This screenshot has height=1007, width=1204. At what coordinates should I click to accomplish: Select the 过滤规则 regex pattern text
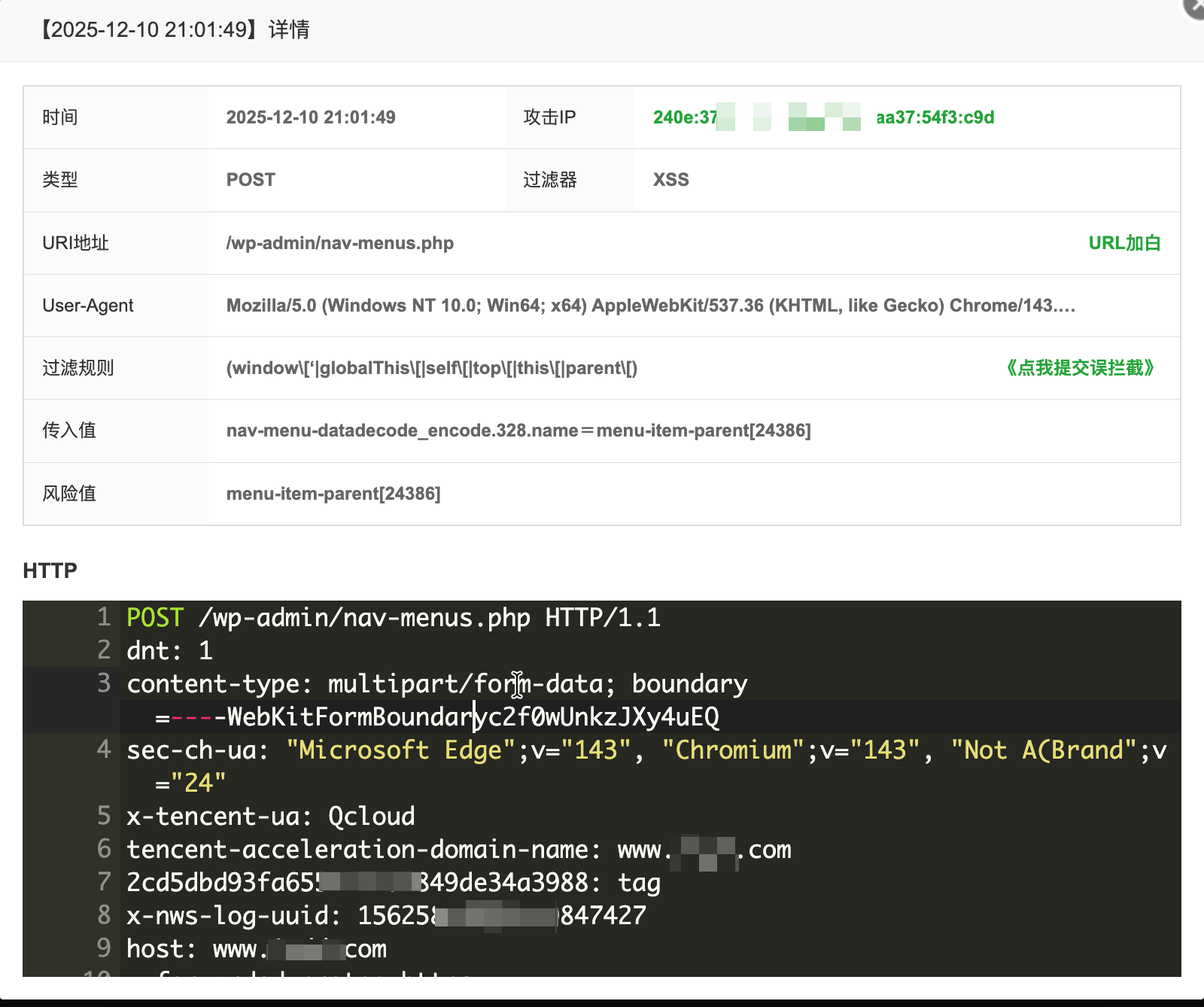(431, 368)
